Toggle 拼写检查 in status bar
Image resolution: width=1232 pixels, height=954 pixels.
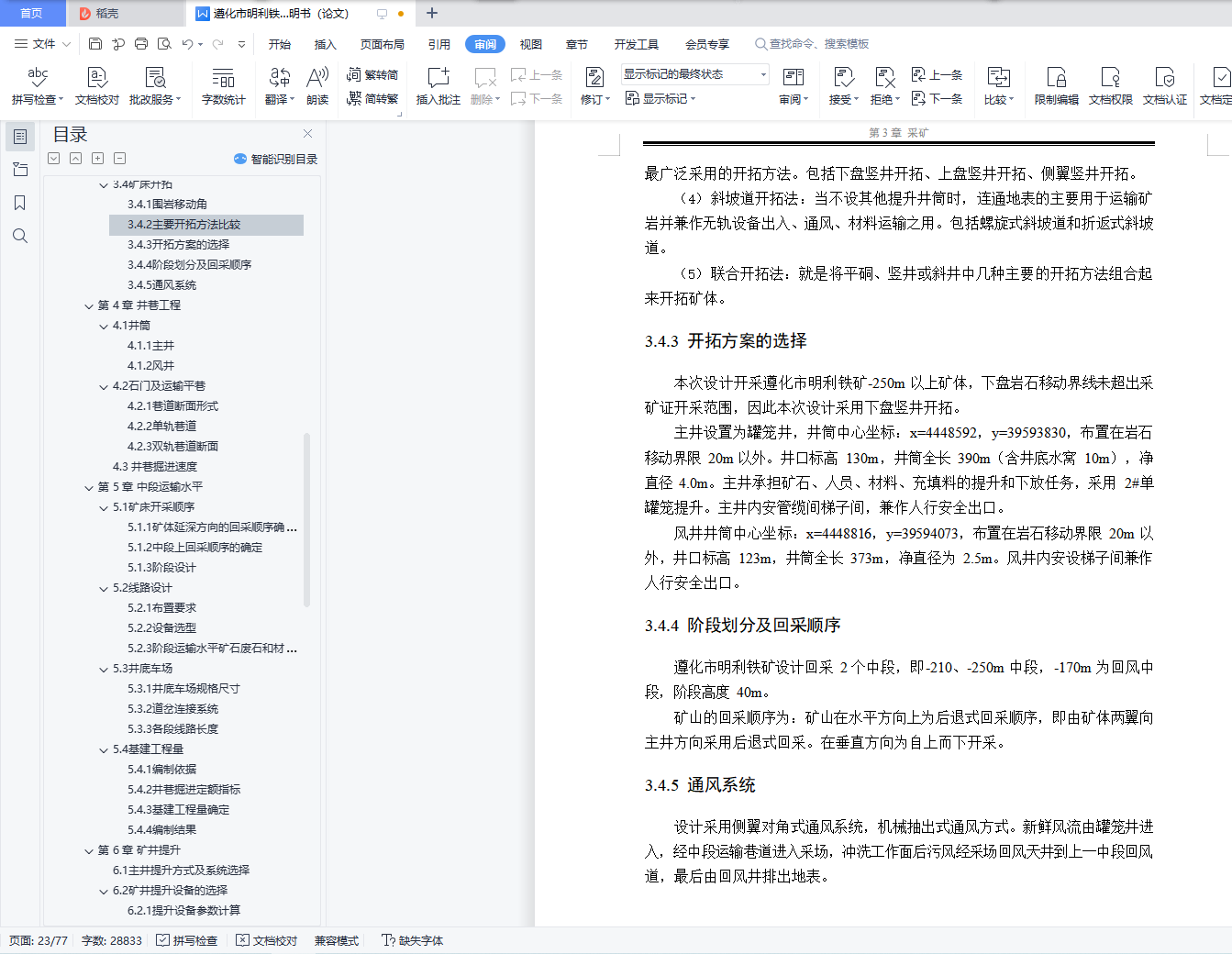187,940
